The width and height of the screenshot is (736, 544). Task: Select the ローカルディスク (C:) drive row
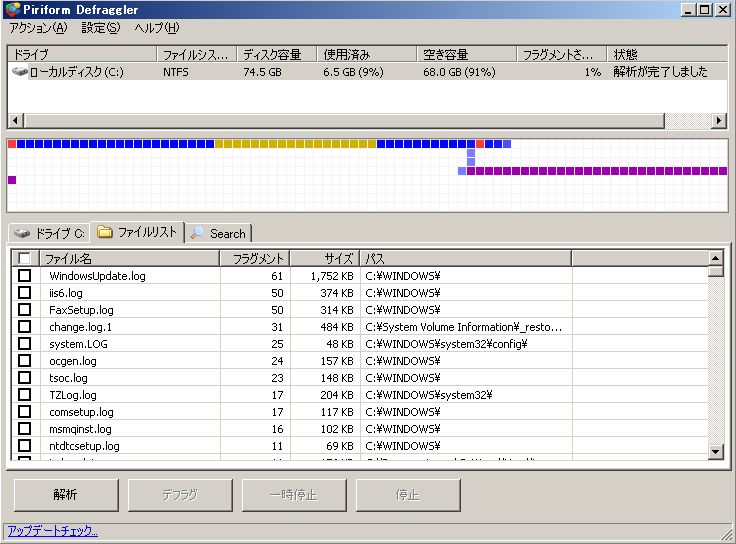368,72
